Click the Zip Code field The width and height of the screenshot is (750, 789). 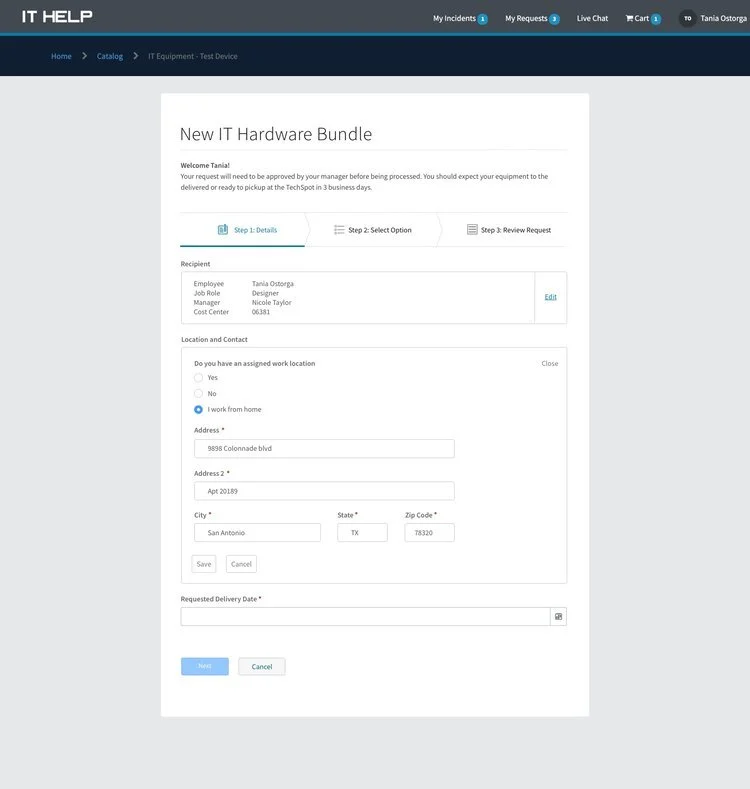(429, 533)
